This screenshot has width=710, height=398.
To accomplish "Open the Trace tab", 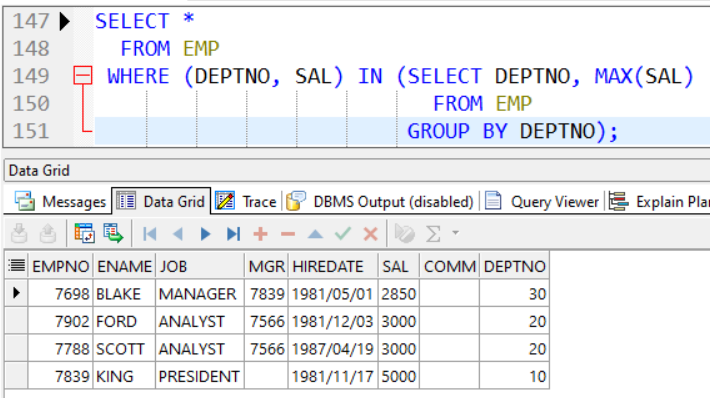I will click(246, 201).
